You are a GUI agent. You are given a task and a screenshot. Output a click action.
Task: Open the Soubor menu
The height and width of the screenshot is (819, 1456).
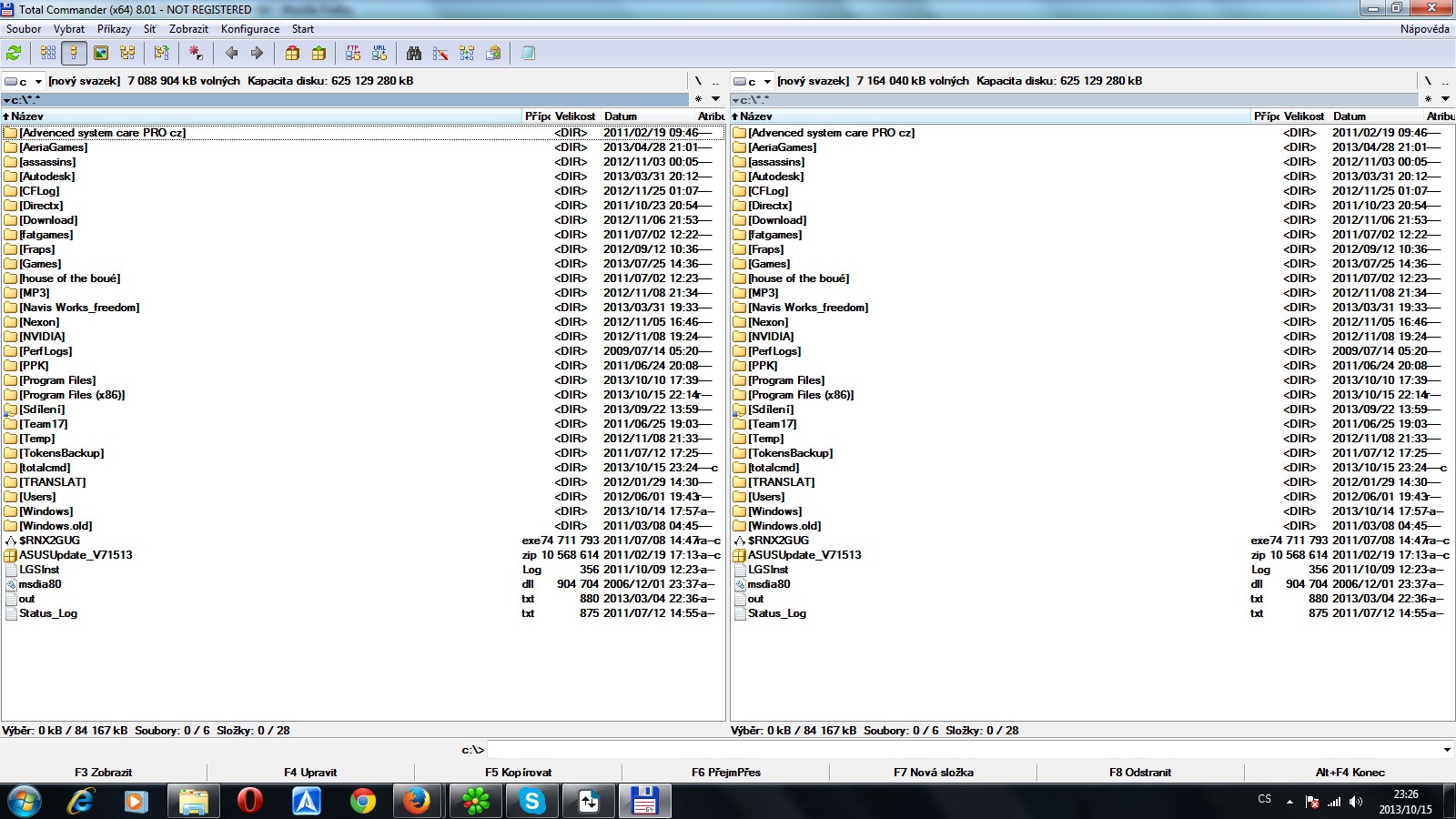24,29
